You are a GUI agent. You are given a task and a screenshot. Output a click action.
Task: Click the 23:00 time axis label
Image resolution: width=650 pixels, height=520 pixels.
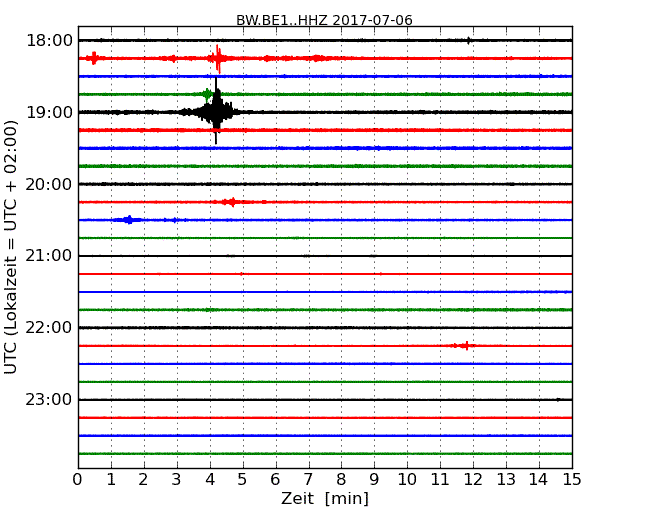49,399
